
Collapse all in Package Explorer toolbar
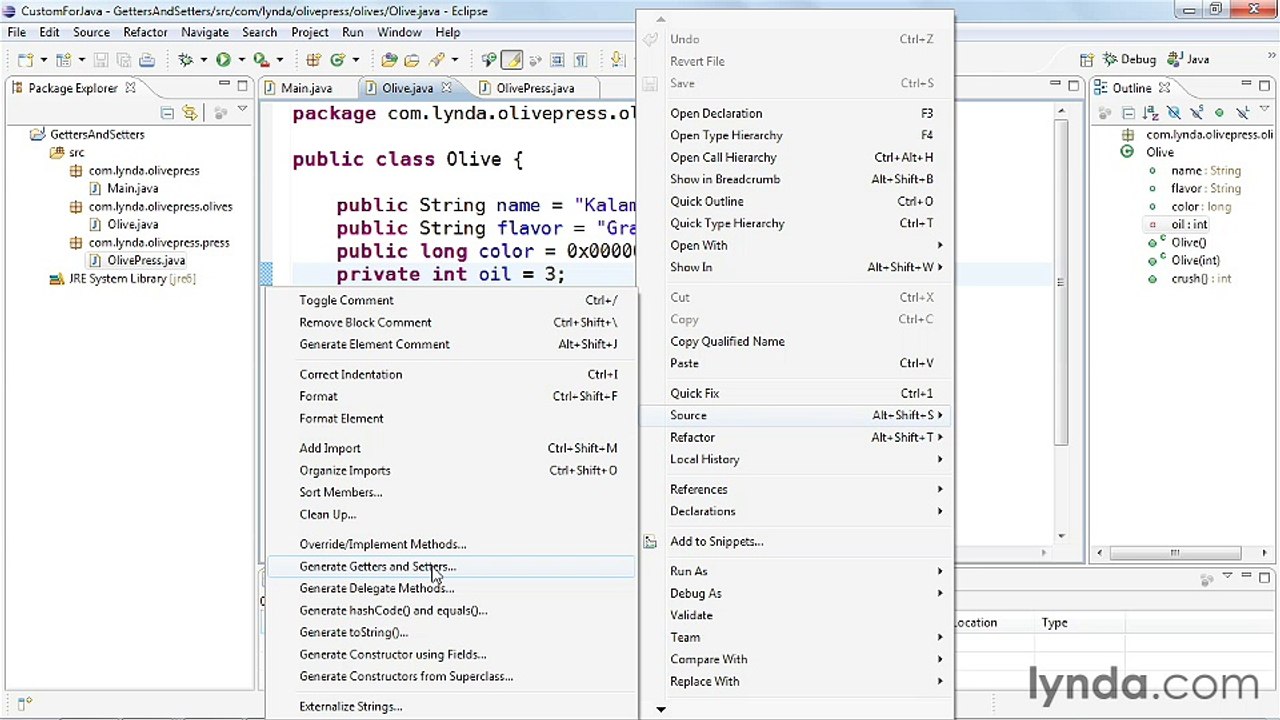(167, 113)
